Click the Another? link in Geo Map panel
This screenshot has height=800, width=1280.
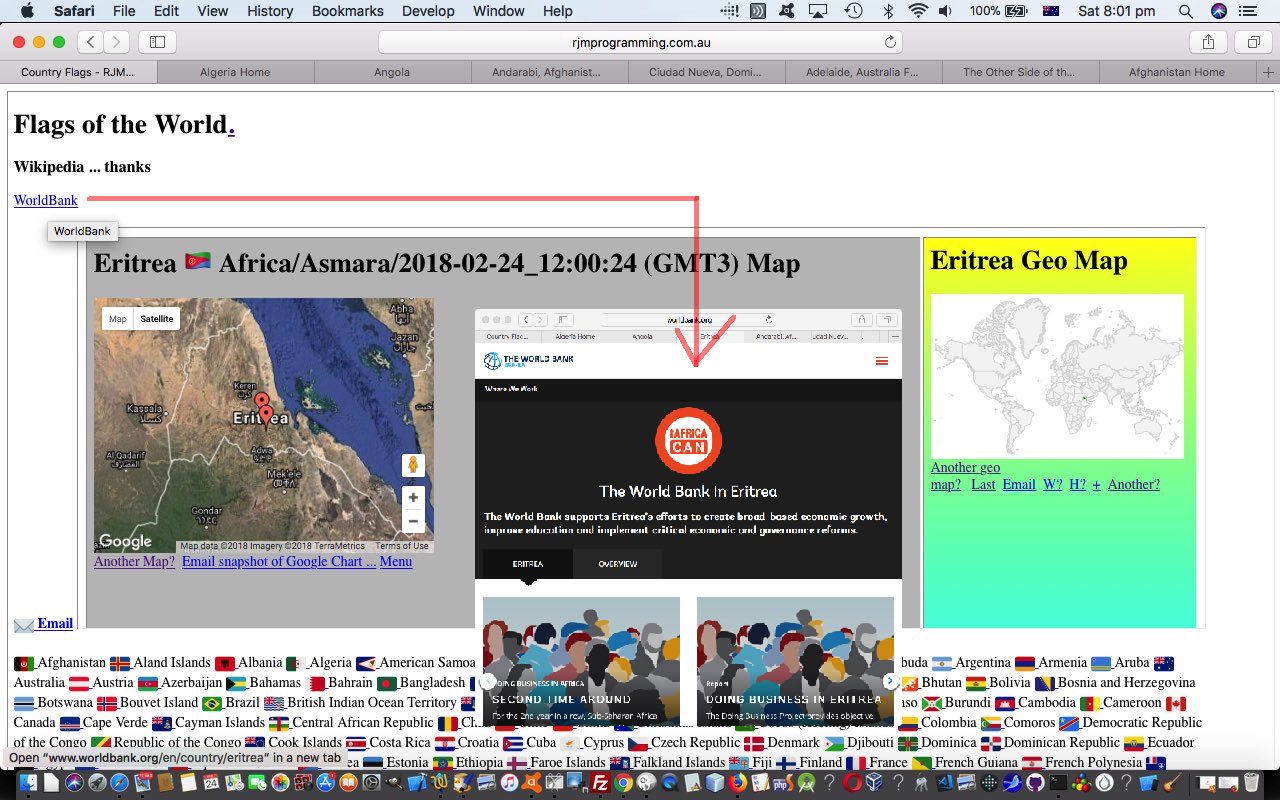coord(1134,484)
